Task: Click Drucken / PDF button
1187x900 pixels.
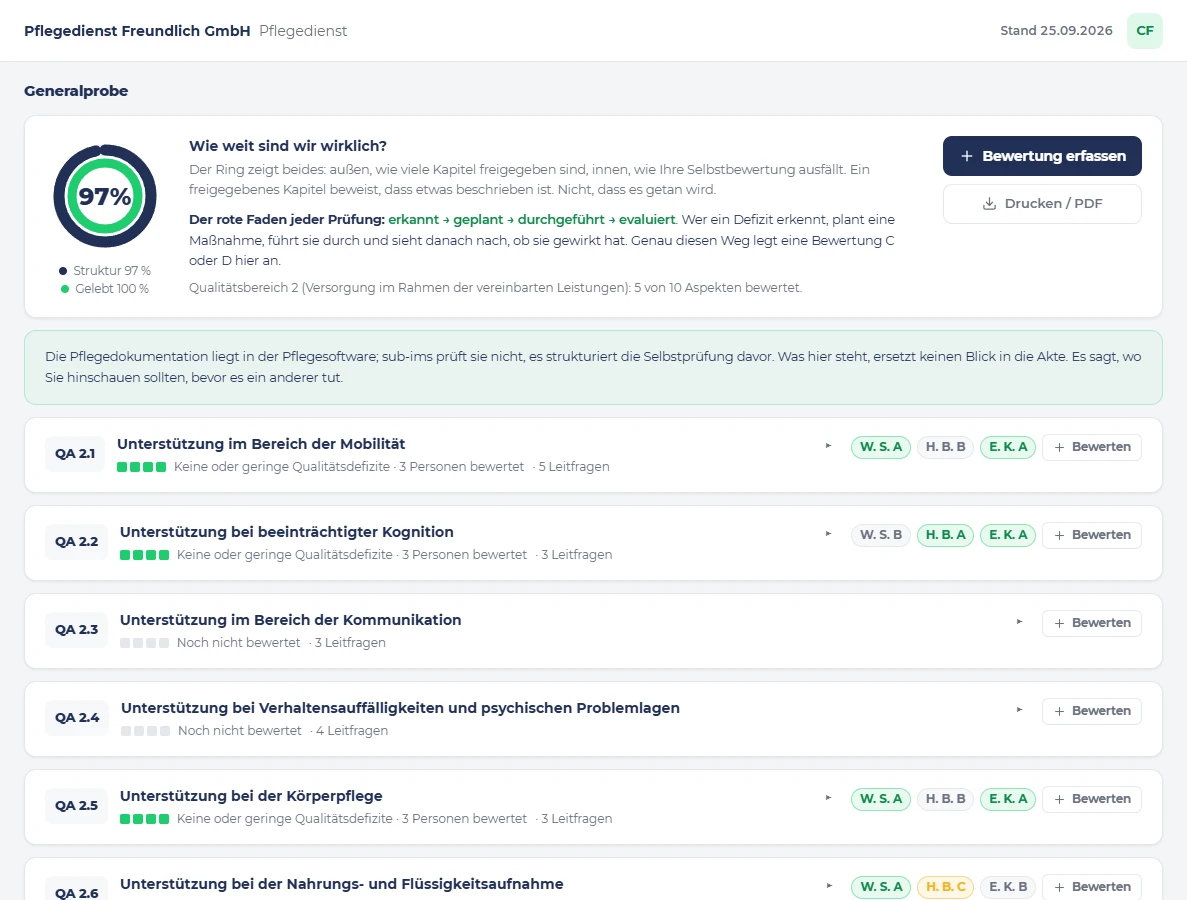Action: tap(1042, 204)
